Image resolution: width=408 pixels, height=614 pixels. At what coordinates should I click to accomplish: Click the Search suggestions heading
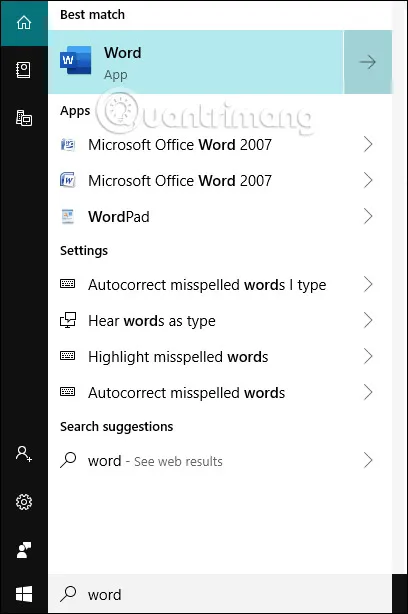(x=116, y=426)
